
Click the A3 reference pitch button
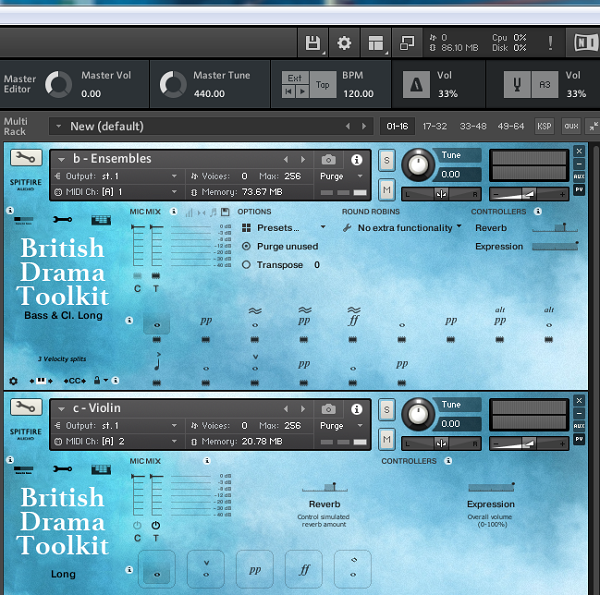(x=545, y=84)
